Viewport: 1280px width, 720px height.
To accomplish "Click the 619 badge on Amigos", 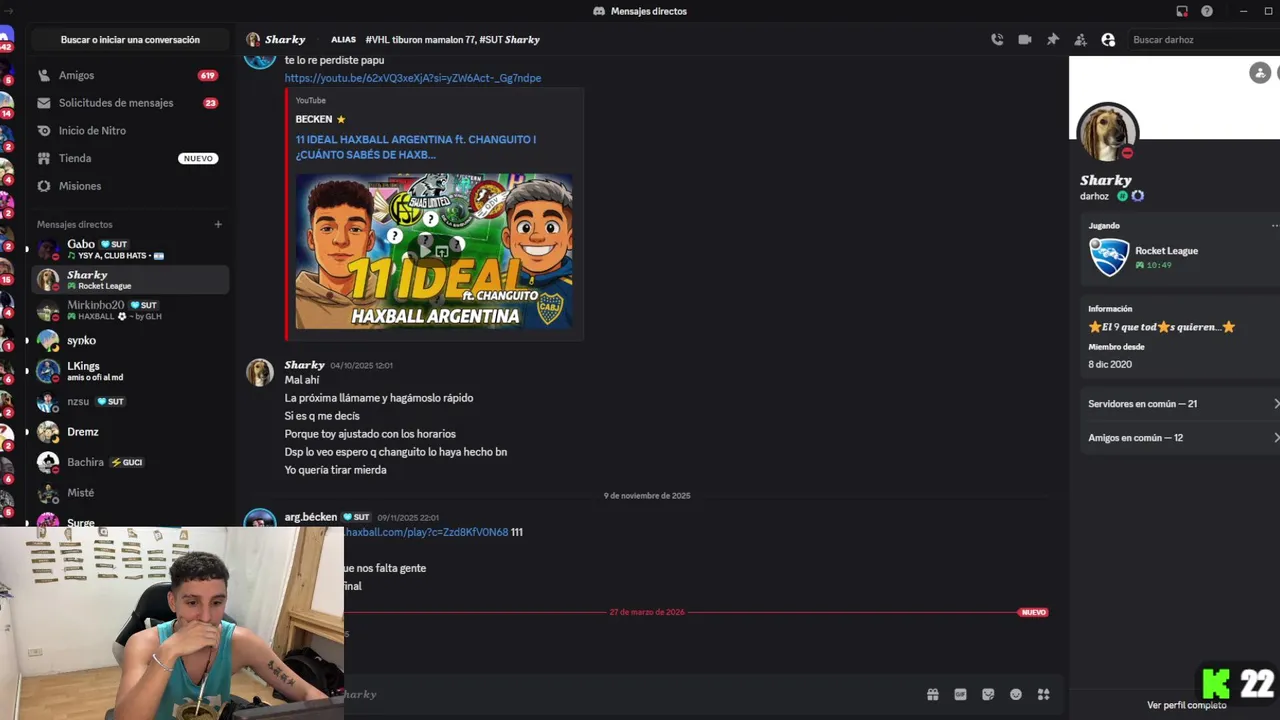I will [208, 75].
